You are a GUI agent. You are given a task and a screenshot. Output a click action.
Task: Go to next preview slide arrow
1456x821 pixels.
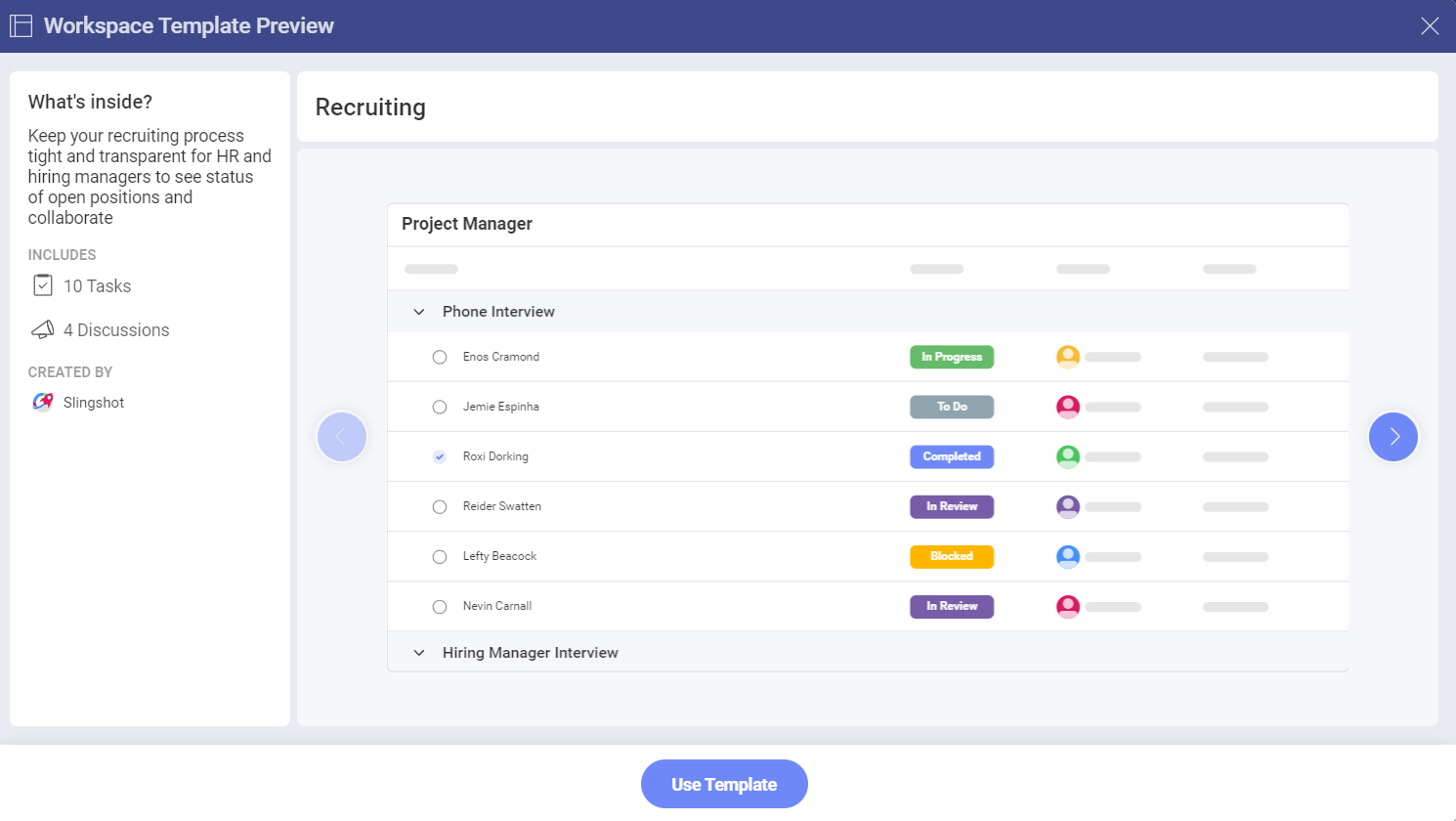1393,437
